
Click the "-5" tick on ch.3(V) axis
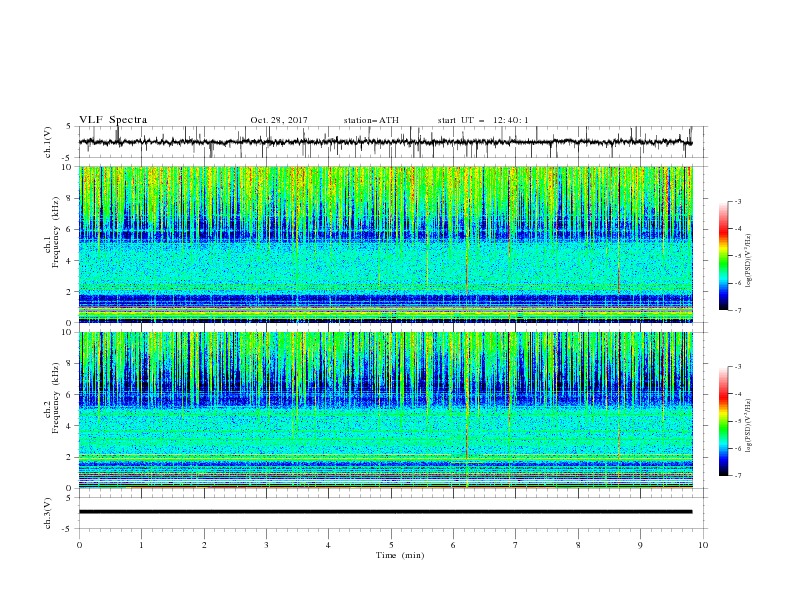(68, 529)
